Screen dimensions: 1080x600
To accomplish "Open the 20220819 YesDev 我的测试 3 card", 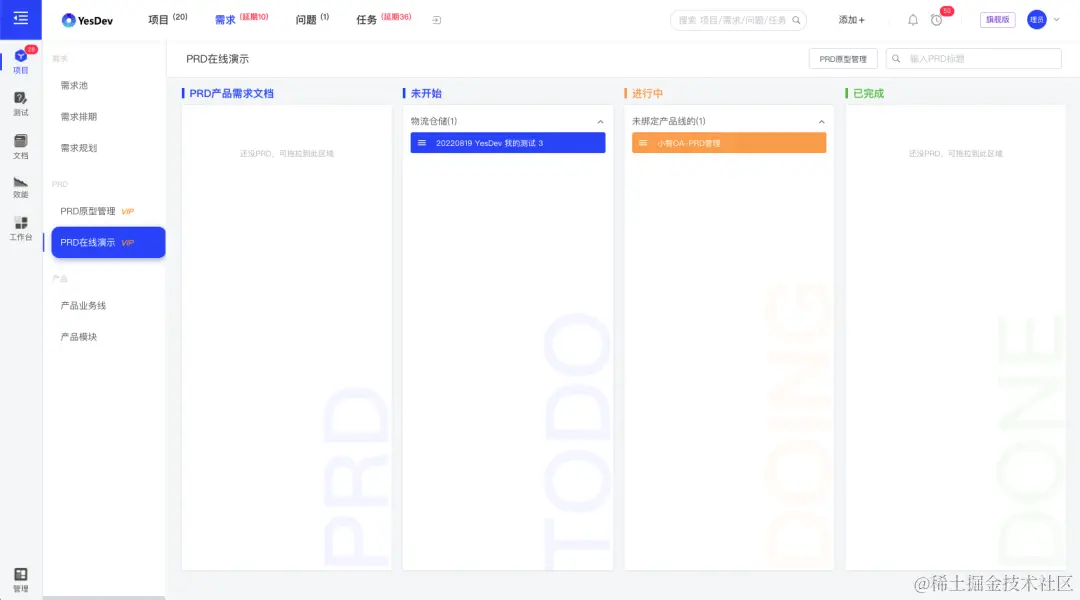I will [508, 143].
